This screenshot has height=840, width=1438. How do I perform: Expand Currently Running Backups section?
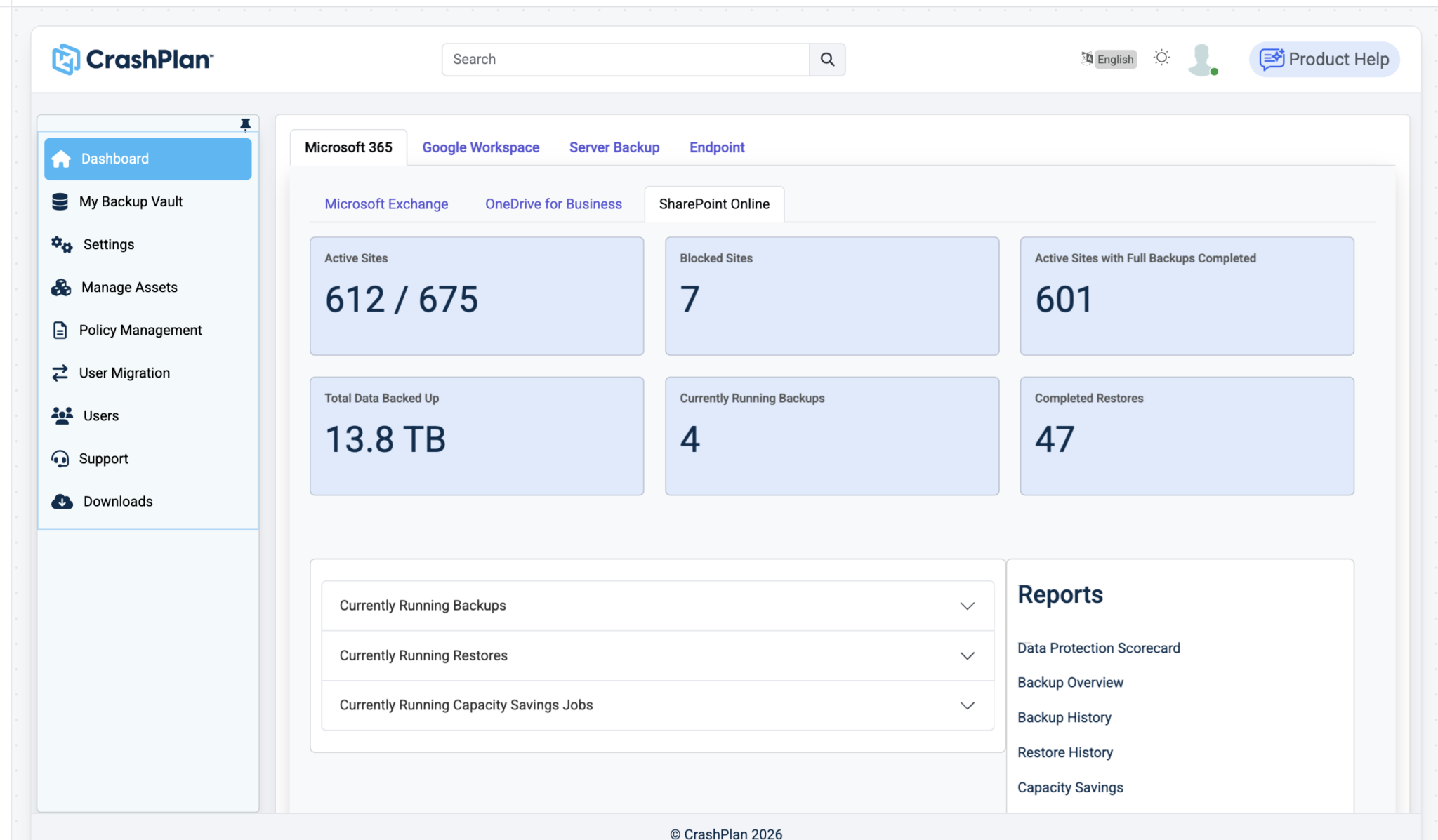click(657, 606)
